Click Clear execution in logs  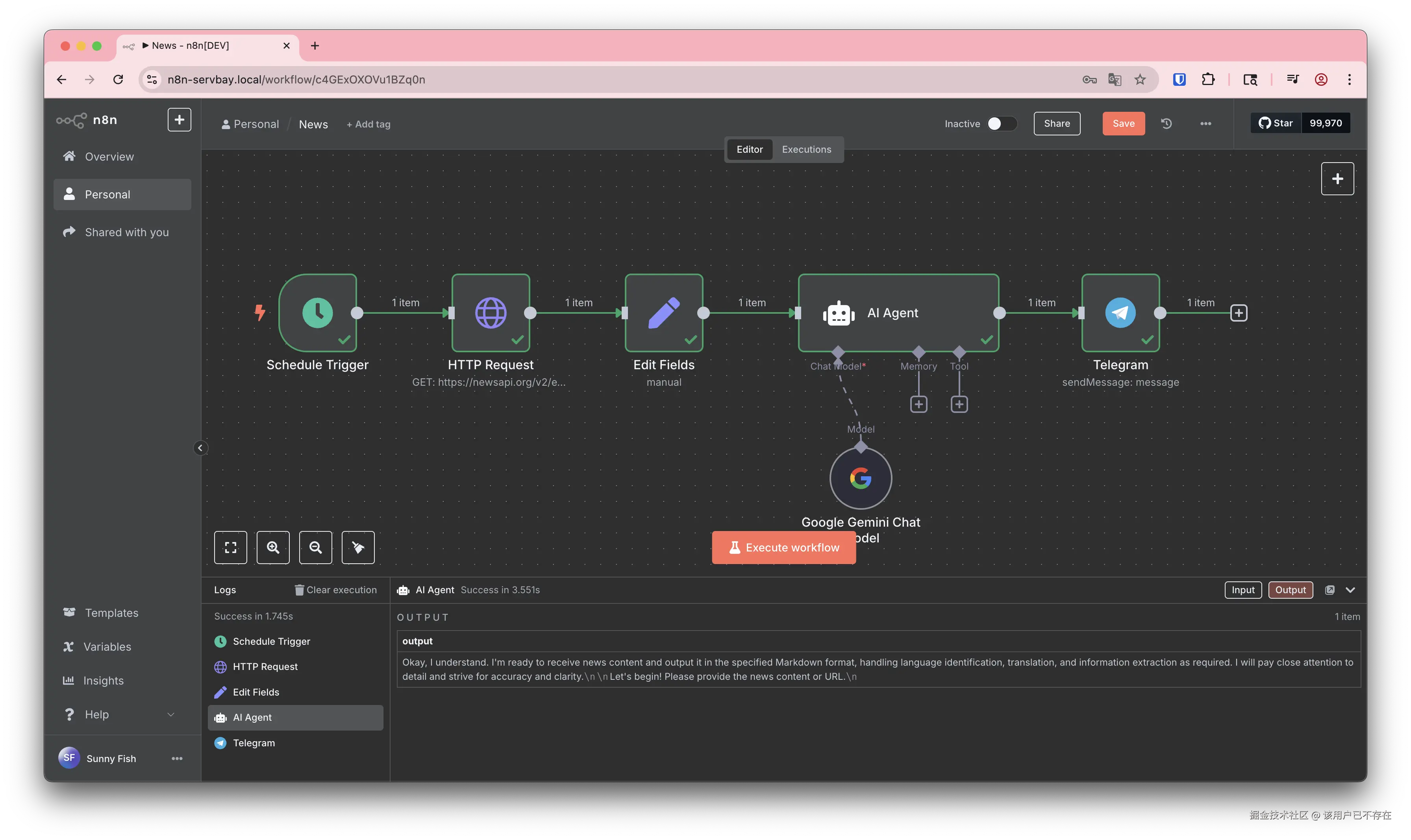pos(336,590)
